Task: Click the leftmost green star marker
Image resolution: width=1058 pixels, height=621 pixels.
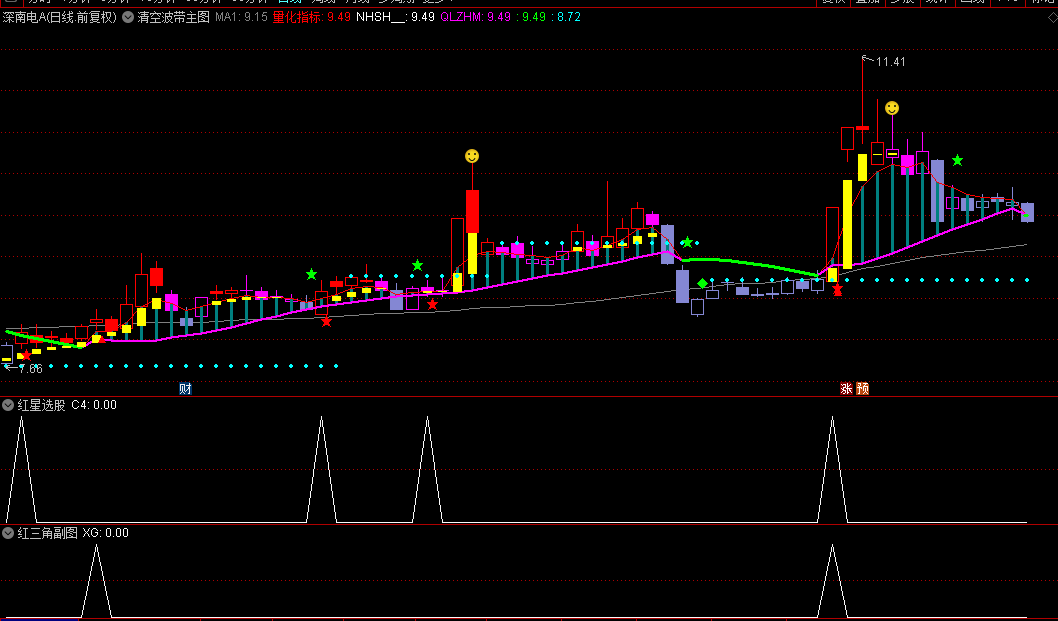Action: [x=311, y=274]
